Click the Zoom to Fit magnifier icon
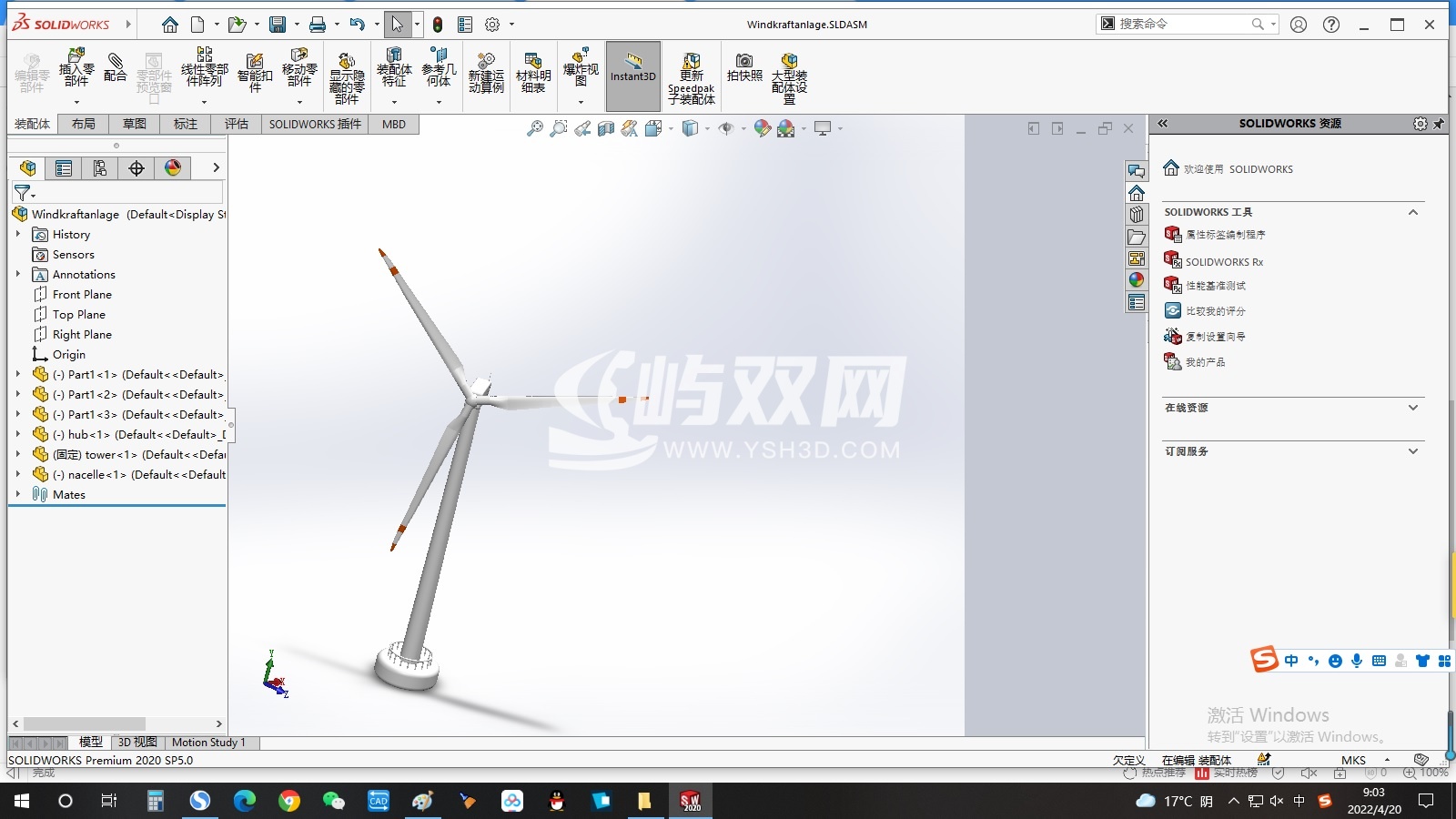Viewport: 1456px width, 819px height. coord(535,129)
